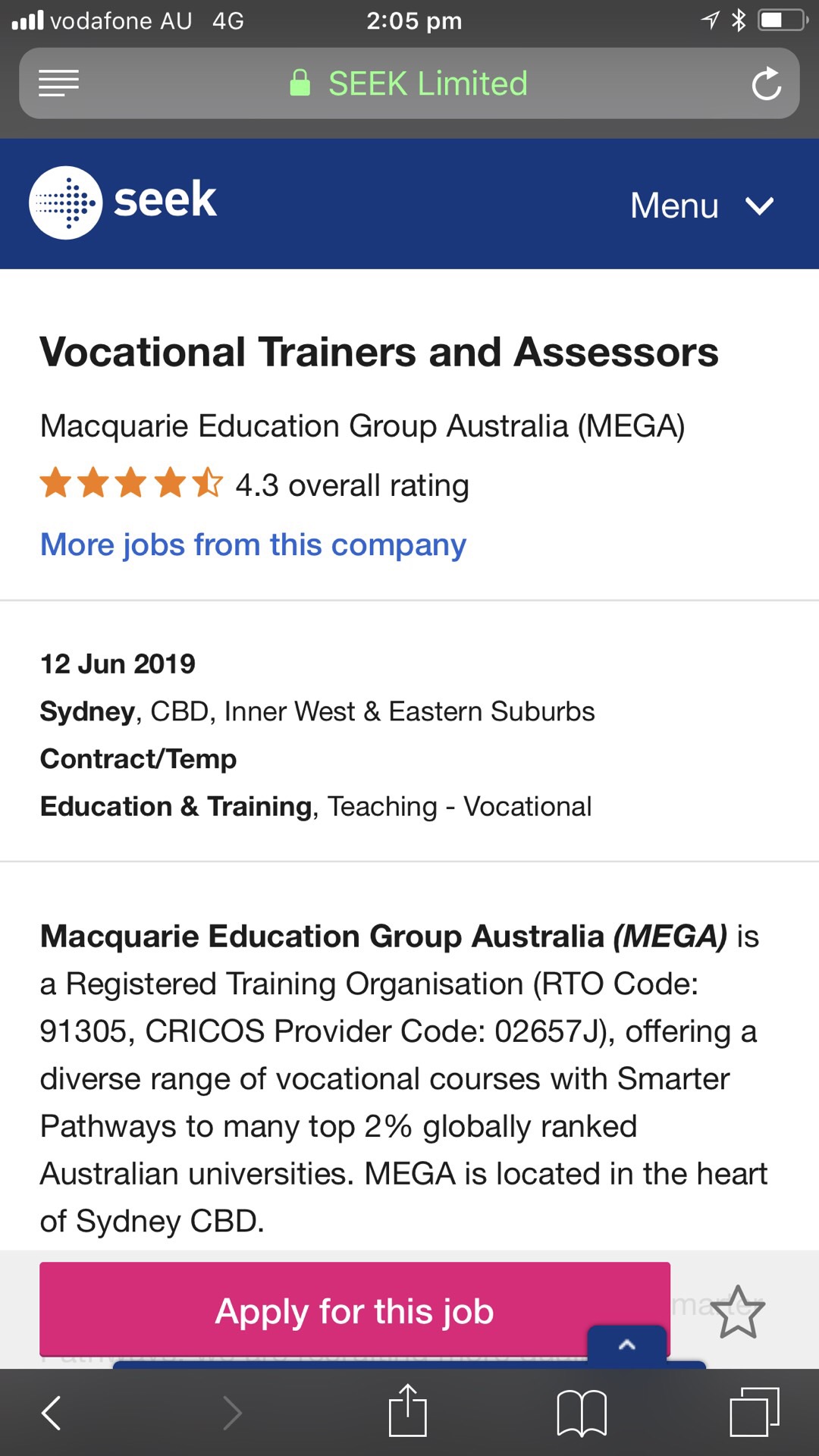This screenshot has height=1456, width=819.
Task: Go forward in Safari
Action: click(x=232, y=1413)
